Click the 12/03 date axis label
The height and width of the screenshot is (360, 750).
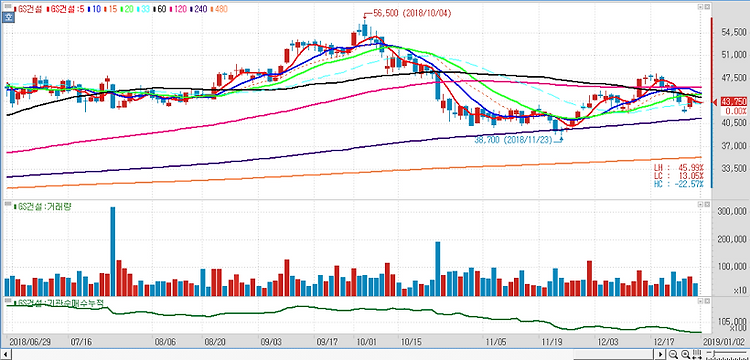[607, 342]
